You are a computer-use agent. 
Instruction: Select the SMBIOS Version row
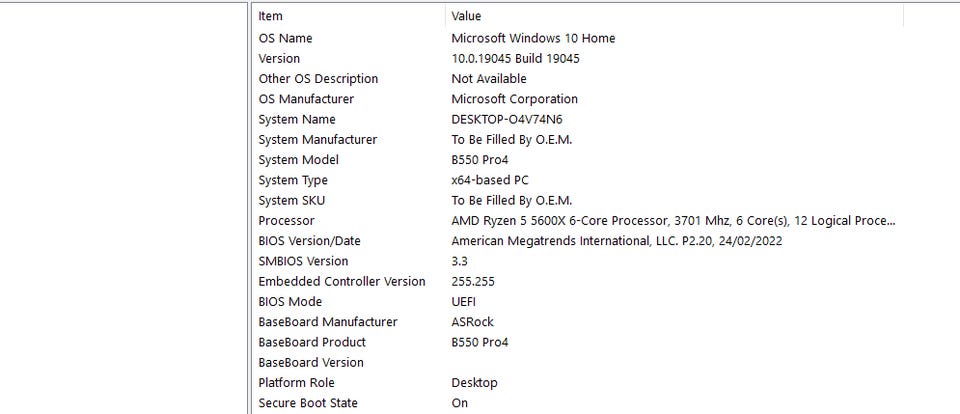click(303, 261)
